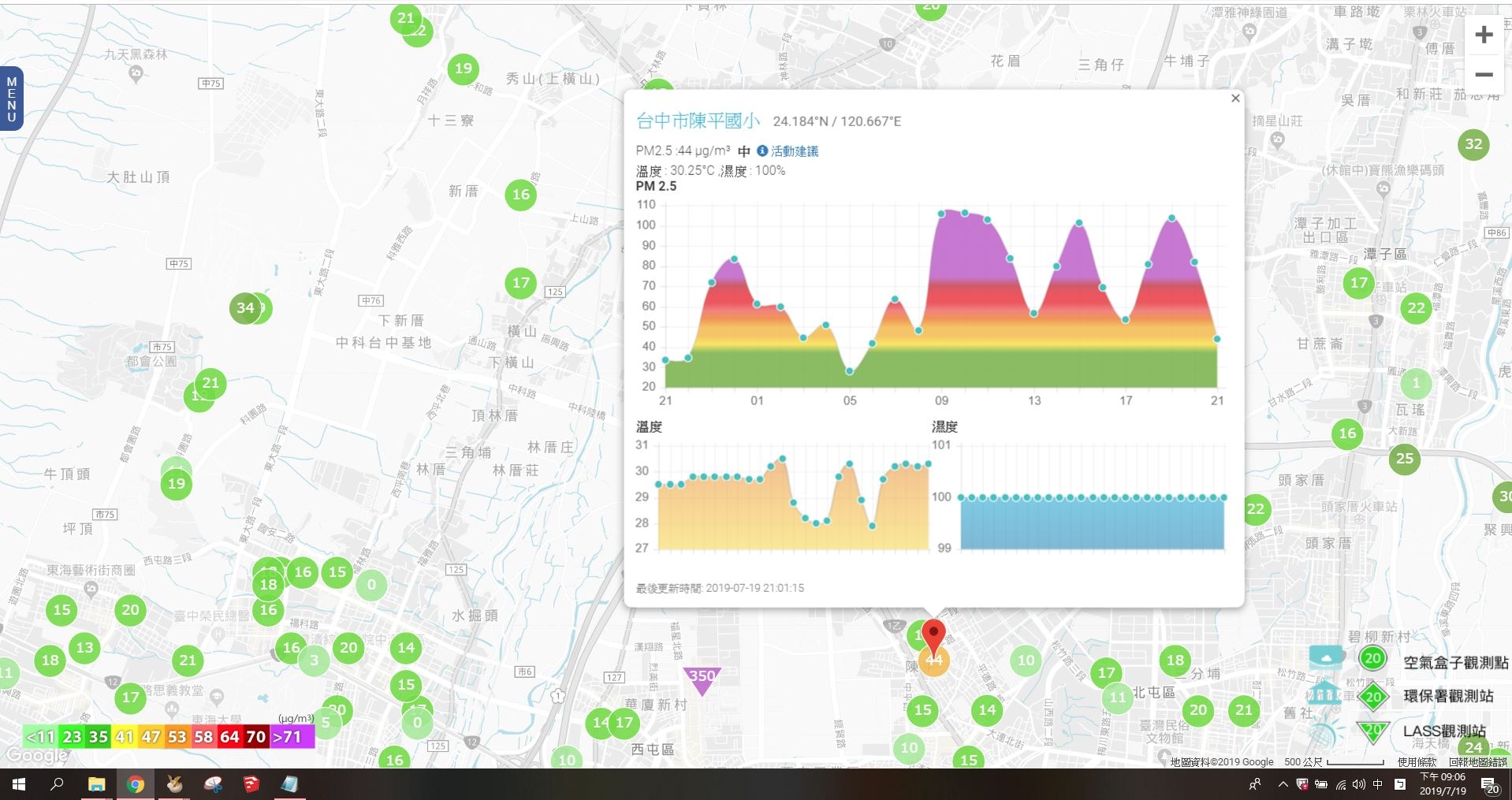
Task: Select the pale 1 marker near 瓦瑤
Action: [x=1416, y=384]
